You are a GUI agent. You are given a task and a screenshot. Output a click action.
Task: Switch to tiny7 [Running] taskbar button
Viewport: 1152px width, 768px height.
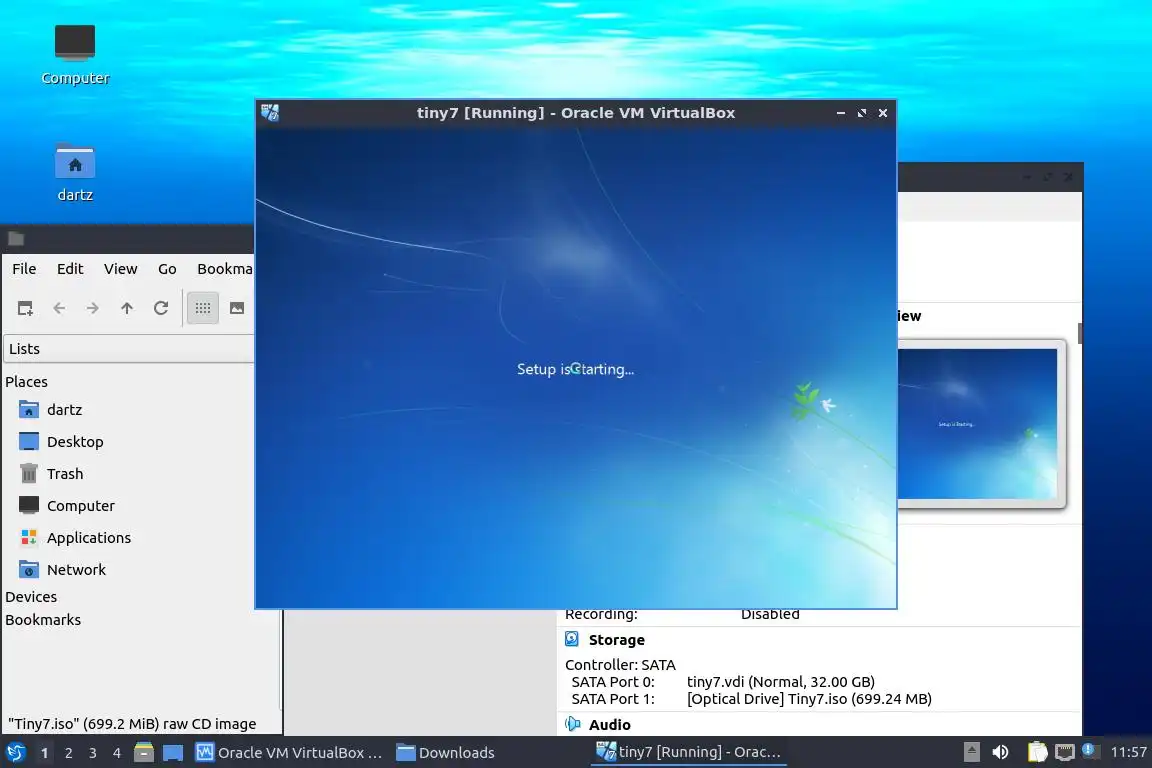tap(688, 752)
